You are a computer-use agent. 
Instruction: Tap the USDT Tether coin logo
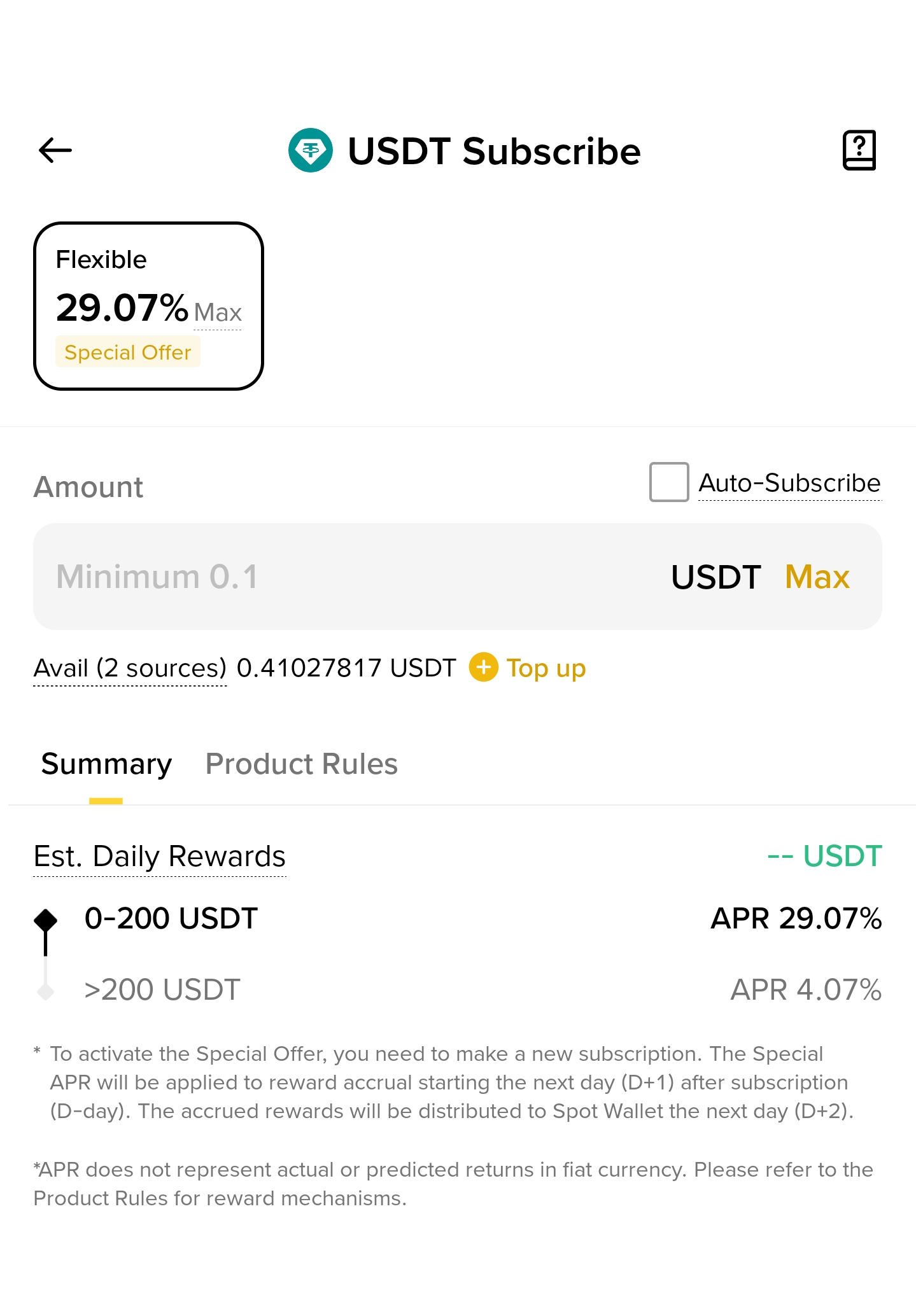(311, 151)
